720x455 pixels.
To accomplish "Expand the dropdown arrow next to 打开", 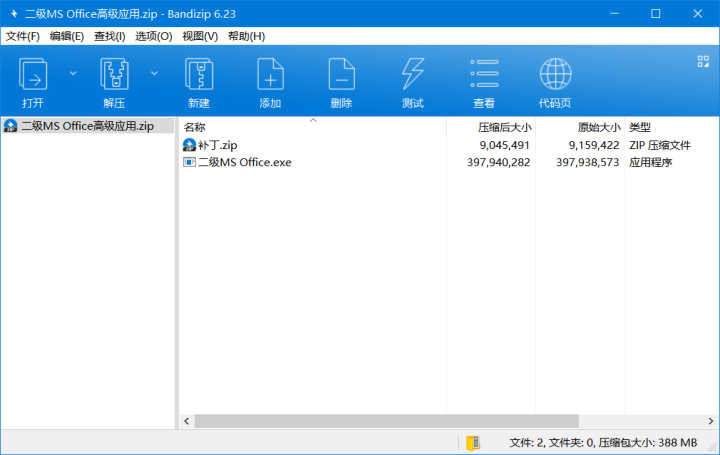I will pos(73,73).
